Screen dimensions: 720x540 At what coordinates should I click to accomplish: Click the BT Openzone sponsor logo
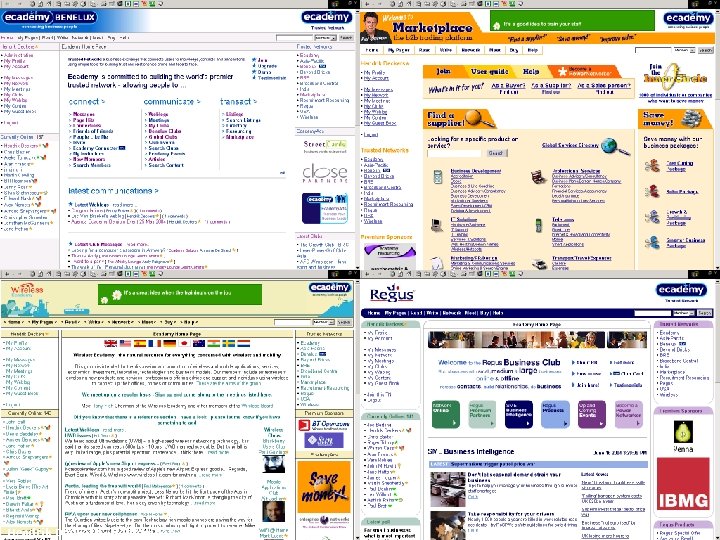point(324,425)
